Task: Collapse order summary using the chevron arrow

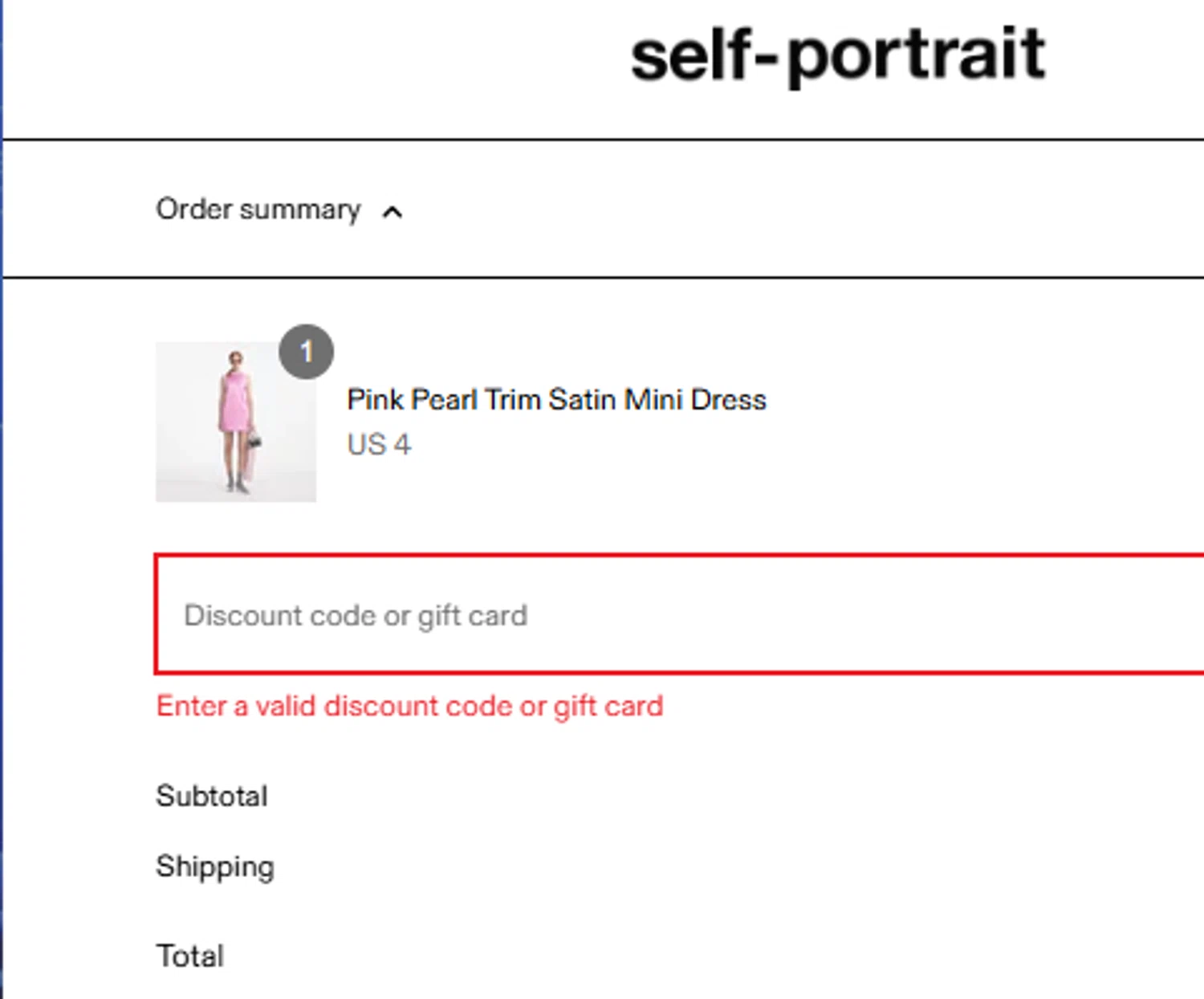Action: pyautogui.click(x=392, y=212)
